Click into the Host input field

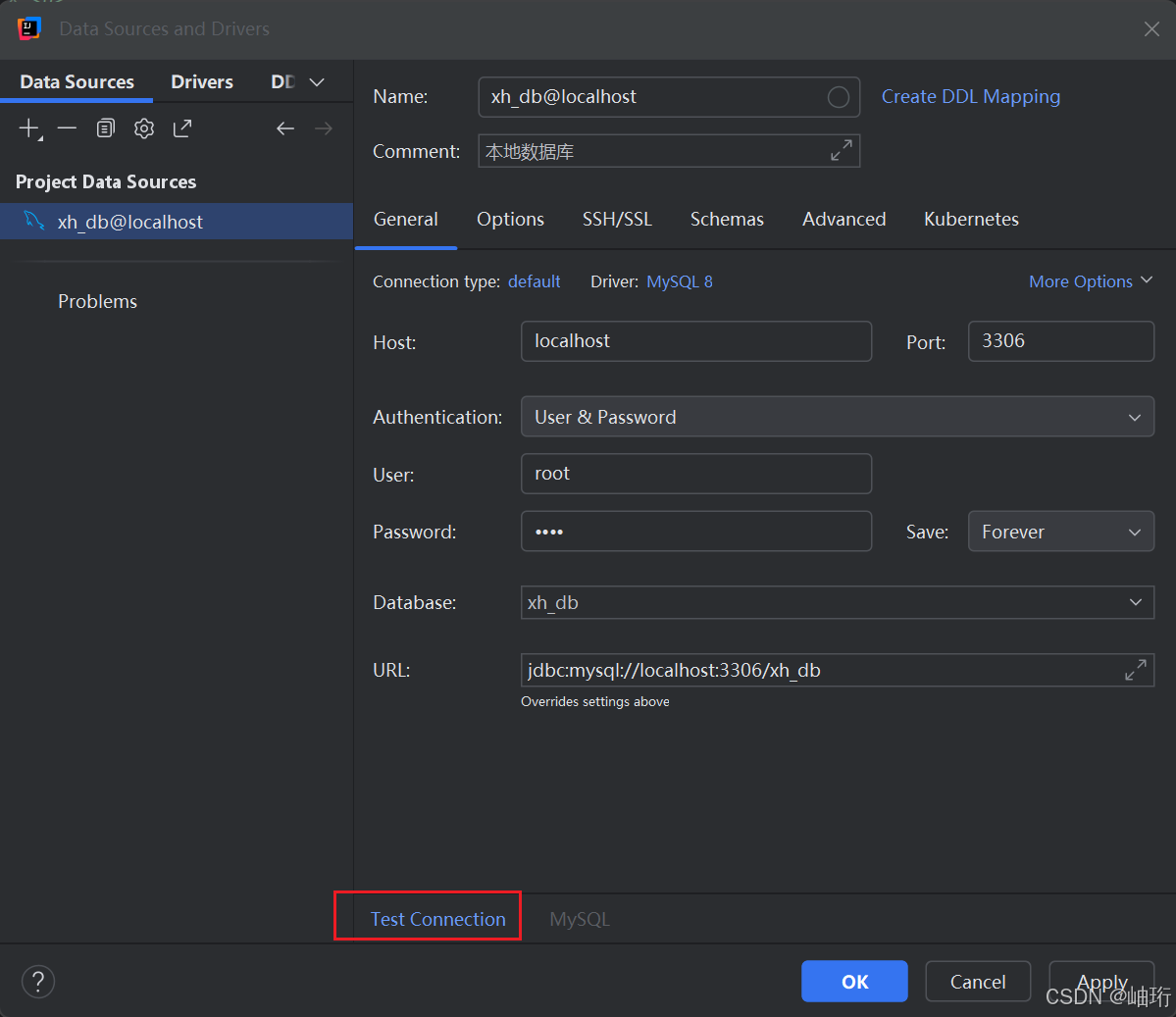click(695, 341)
